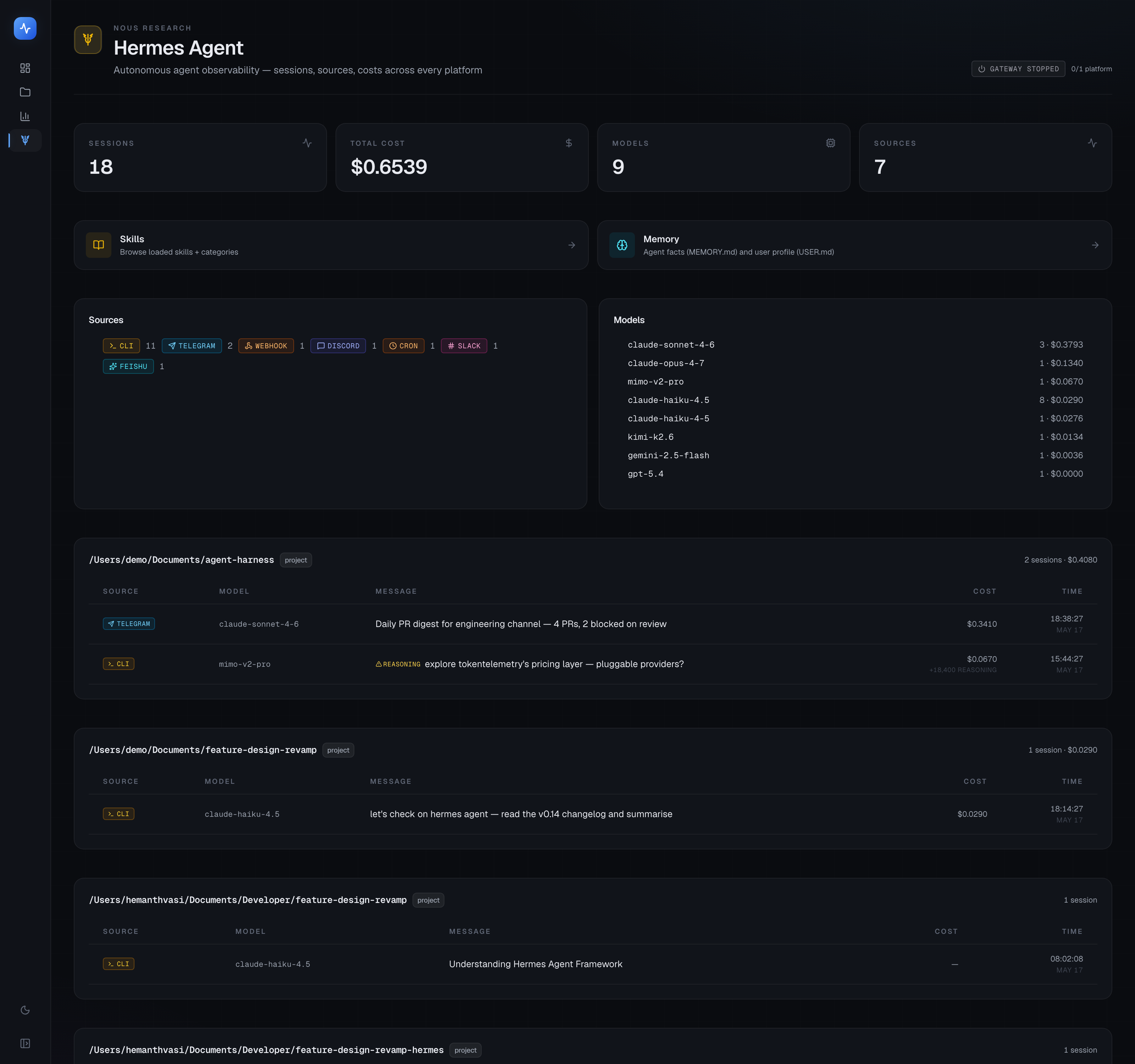Image resolution: width=1135 pixels, height=1064 pixels.
Task: Select the CLI source chip in Sources
Action: coord(122,346)
